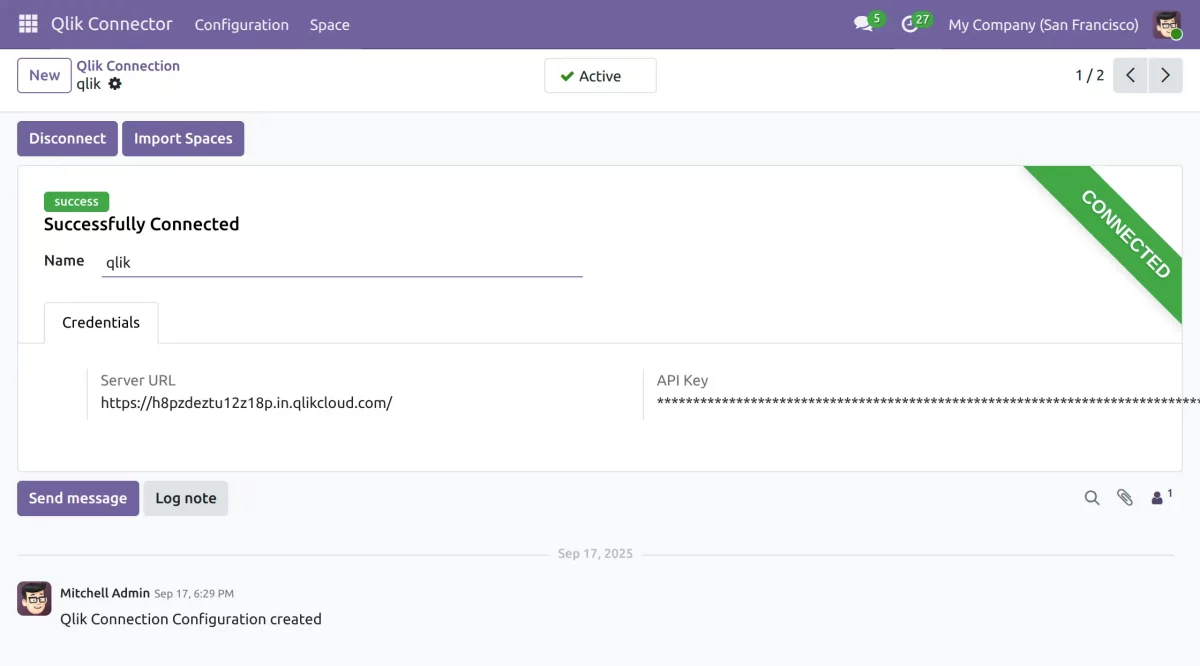Follow the Qlik Connection breadcrumb link
Screen dimensions: 1200x666
coord(128,66)
